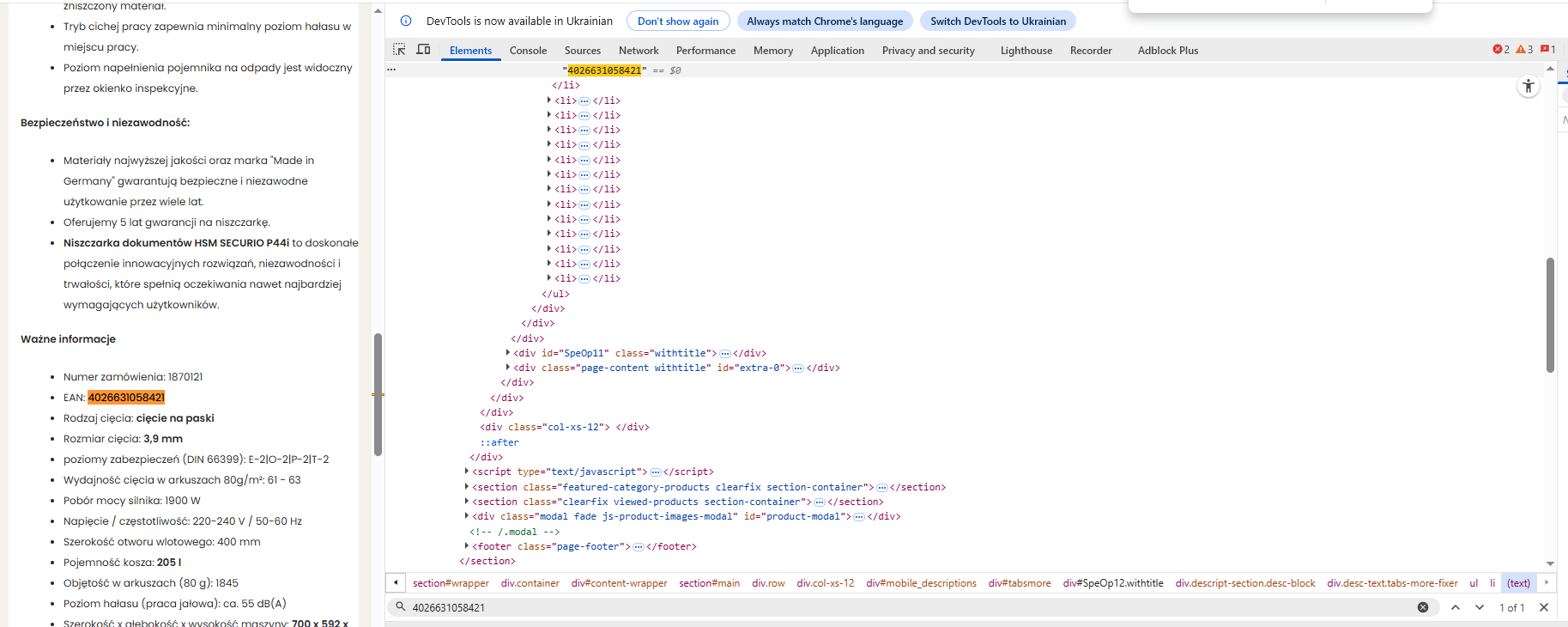Expand ellipsis in footer page-footer element
This screenshot has height=627, width=1568.
pos(638,547)
